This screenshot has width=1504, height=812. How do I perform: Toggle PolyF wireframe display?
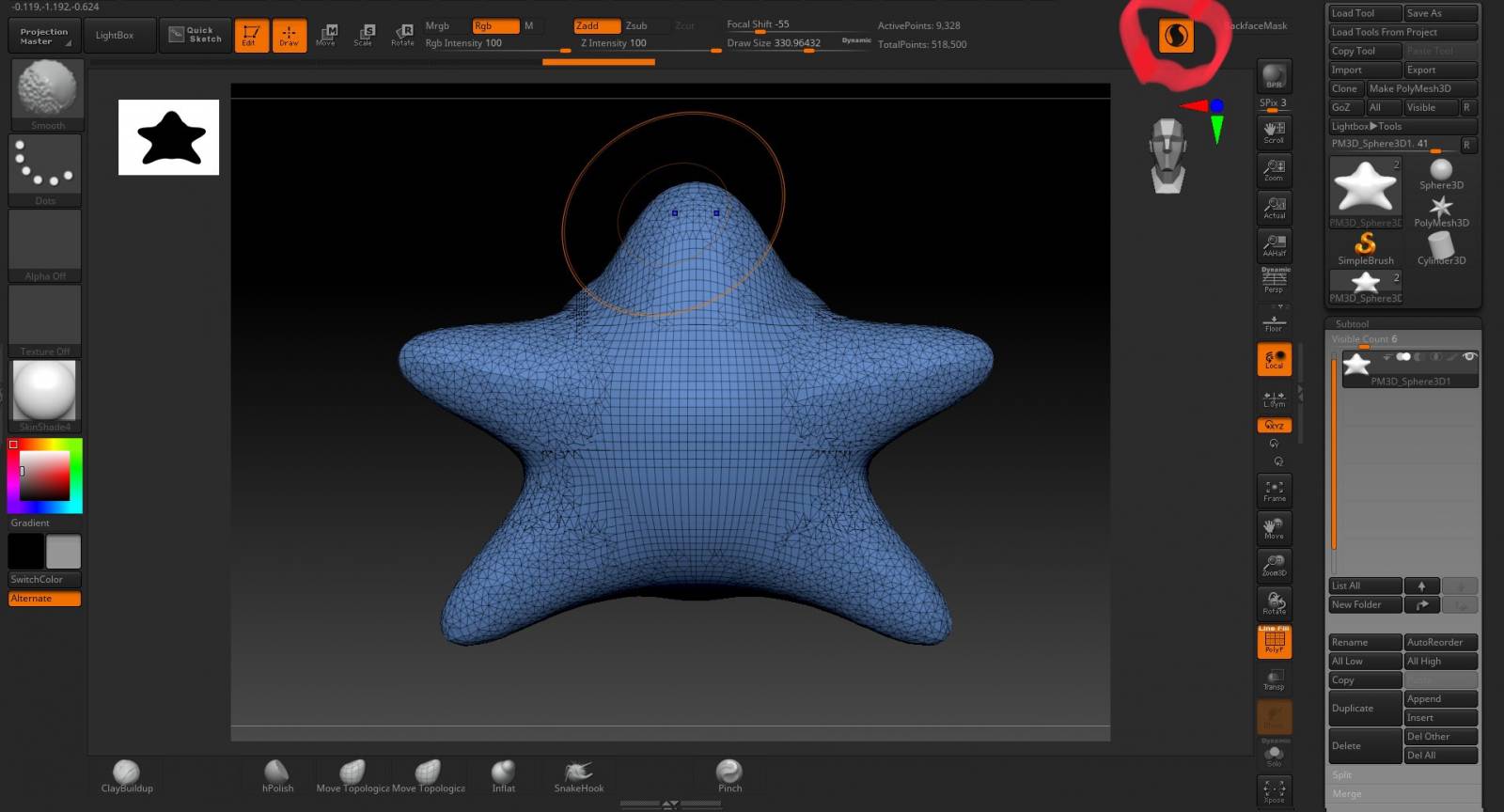click(1274, 642)
